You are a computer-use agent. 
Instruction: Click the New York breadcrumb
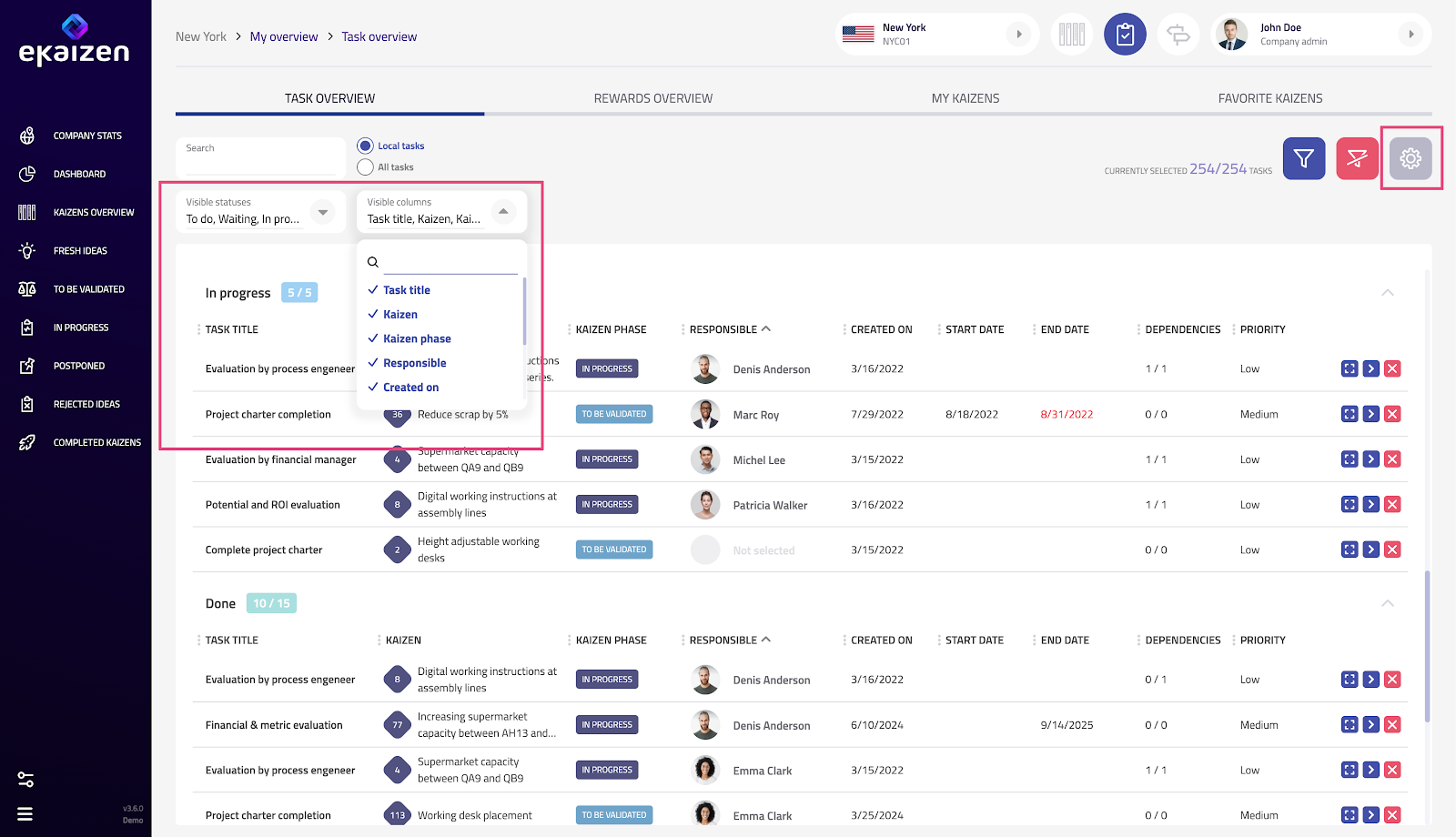tap(201, 37)
